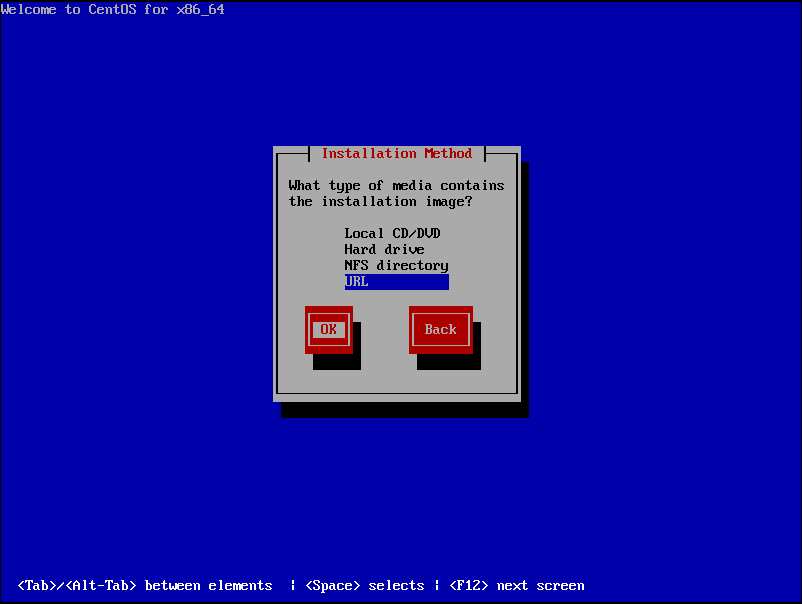Pick the NFS directory entry
Image resolution: width=802 pixels, height=604 pixels.
(x=396, y=265)
